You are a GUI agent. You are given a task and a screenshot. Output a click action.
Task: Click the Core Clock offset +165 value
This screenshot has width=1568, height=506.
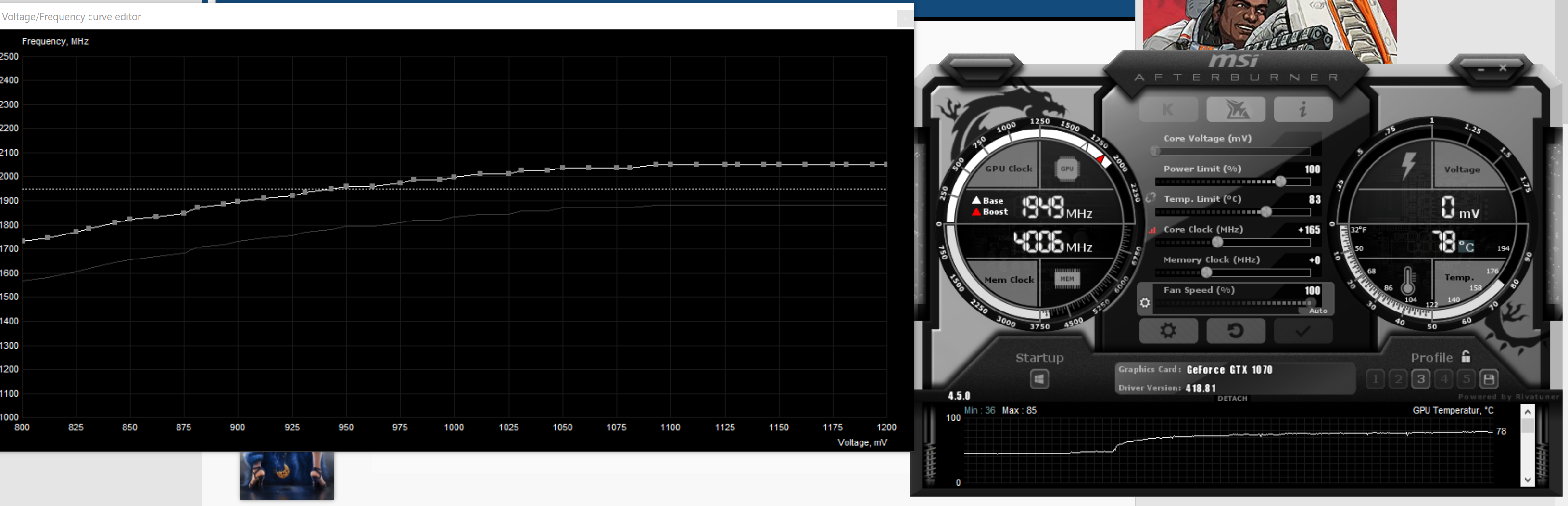(x=1309, y=230)
